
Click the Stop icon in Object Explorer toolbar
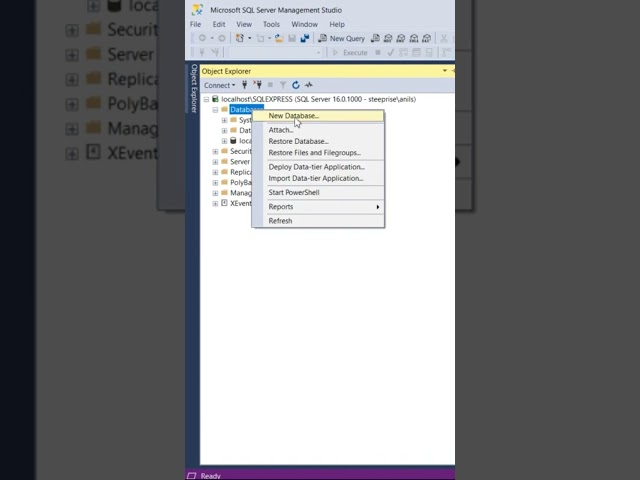[x=270, y=85]
